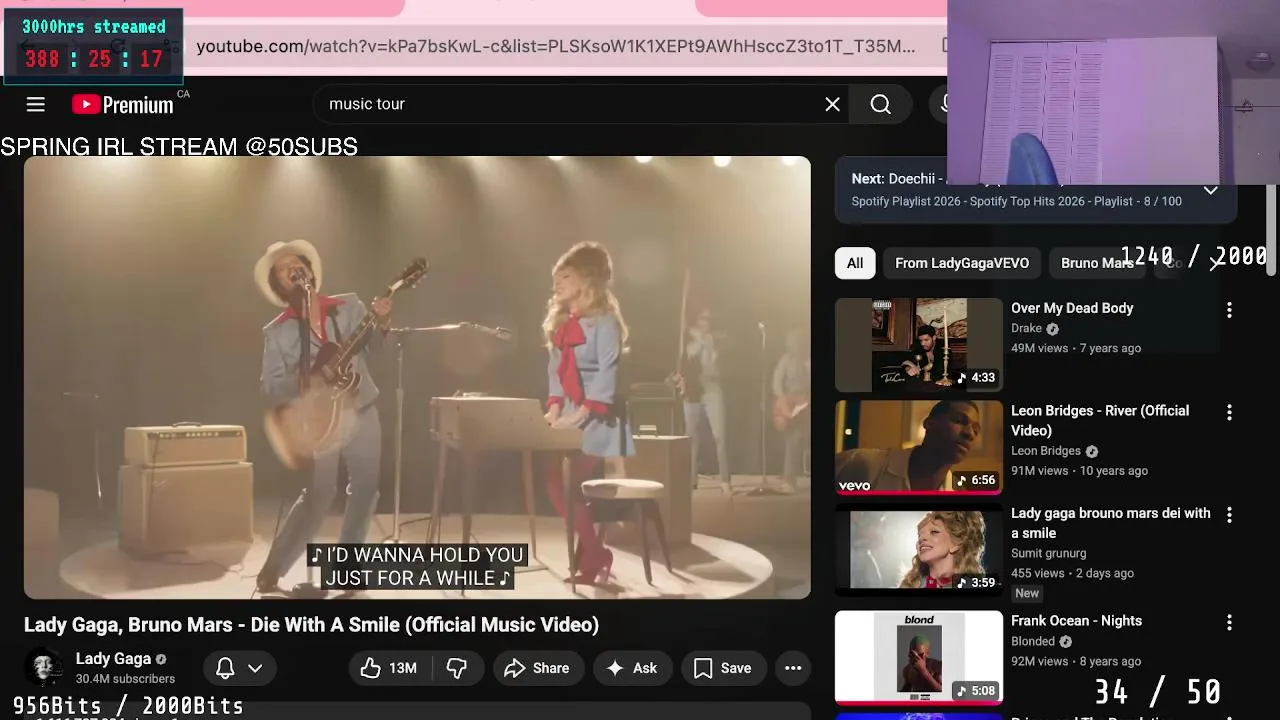The image size is (1280, 720).
Task: Click "Frank Ocean - Nights" title
Action: pyautogui.click(x=1076, y=621)
